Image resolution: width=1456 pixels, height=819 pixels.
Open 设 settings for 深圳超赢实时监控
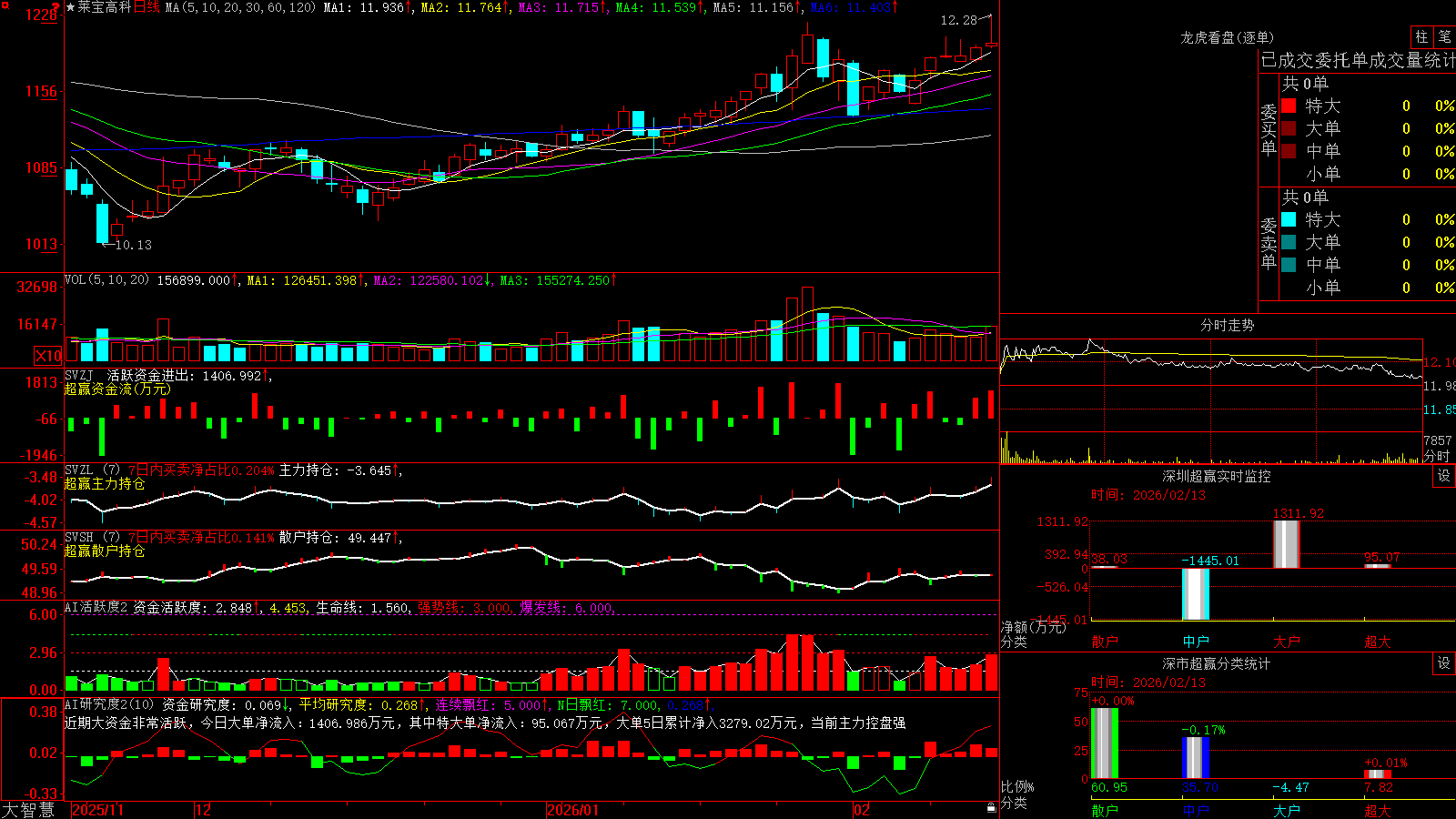point(1444,476)
